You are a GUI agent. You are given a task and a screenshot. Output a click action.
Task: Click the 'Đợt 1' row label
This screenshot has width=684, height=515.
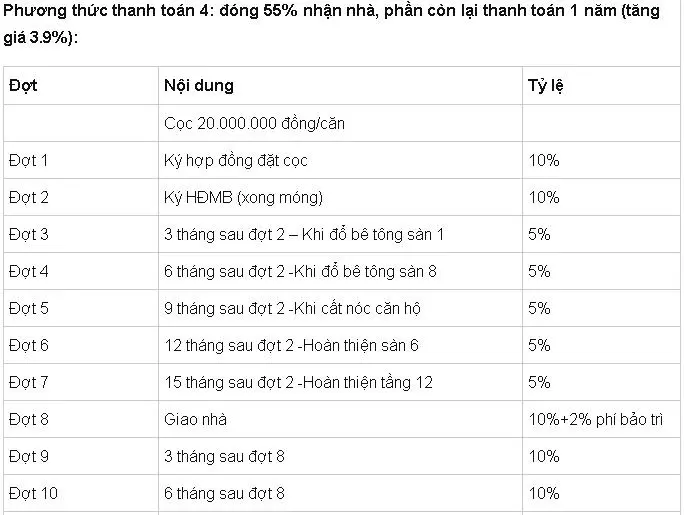(x=29, y=160)
